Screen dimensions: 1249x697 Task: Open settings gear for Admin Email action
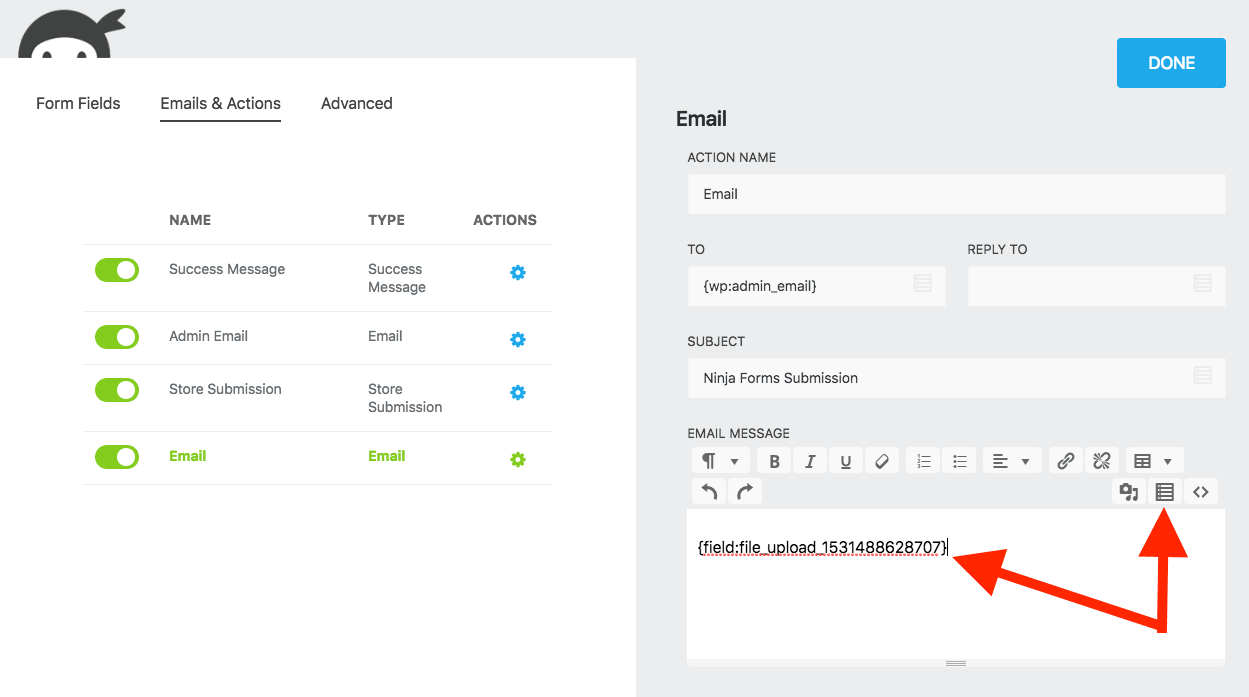click(518, 338)
